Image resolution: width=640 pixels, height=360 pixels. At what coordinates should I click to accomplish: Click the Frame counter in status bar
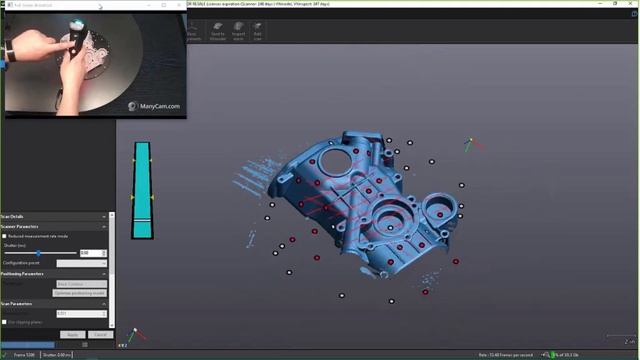[x=24, y=355]
